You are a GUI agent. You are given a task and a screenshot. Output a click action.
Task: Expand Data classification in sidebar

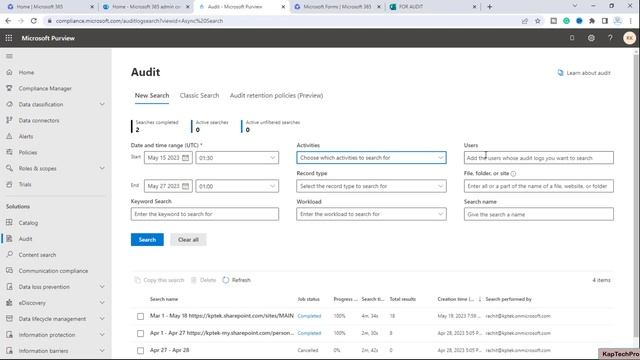(x=102, y=104)
